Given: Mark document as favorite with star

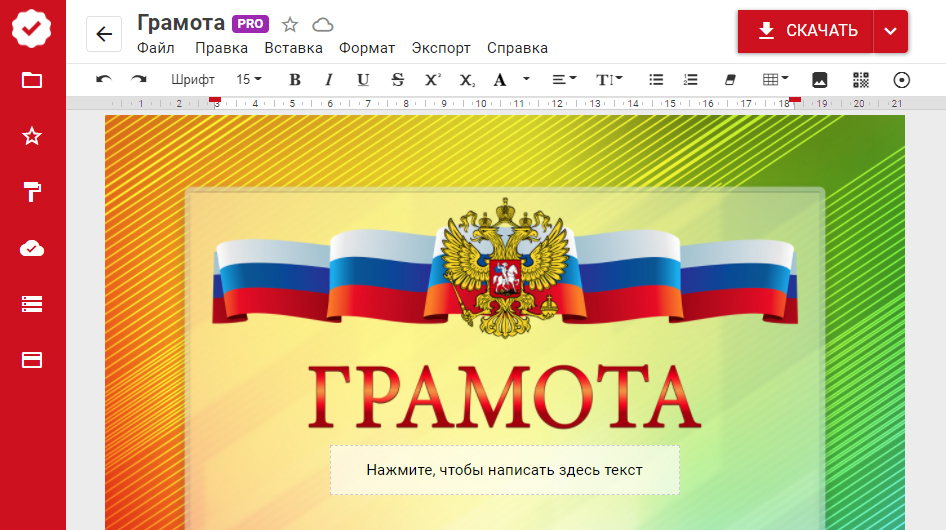Looking at the screenshot, I should coord(290,25).
